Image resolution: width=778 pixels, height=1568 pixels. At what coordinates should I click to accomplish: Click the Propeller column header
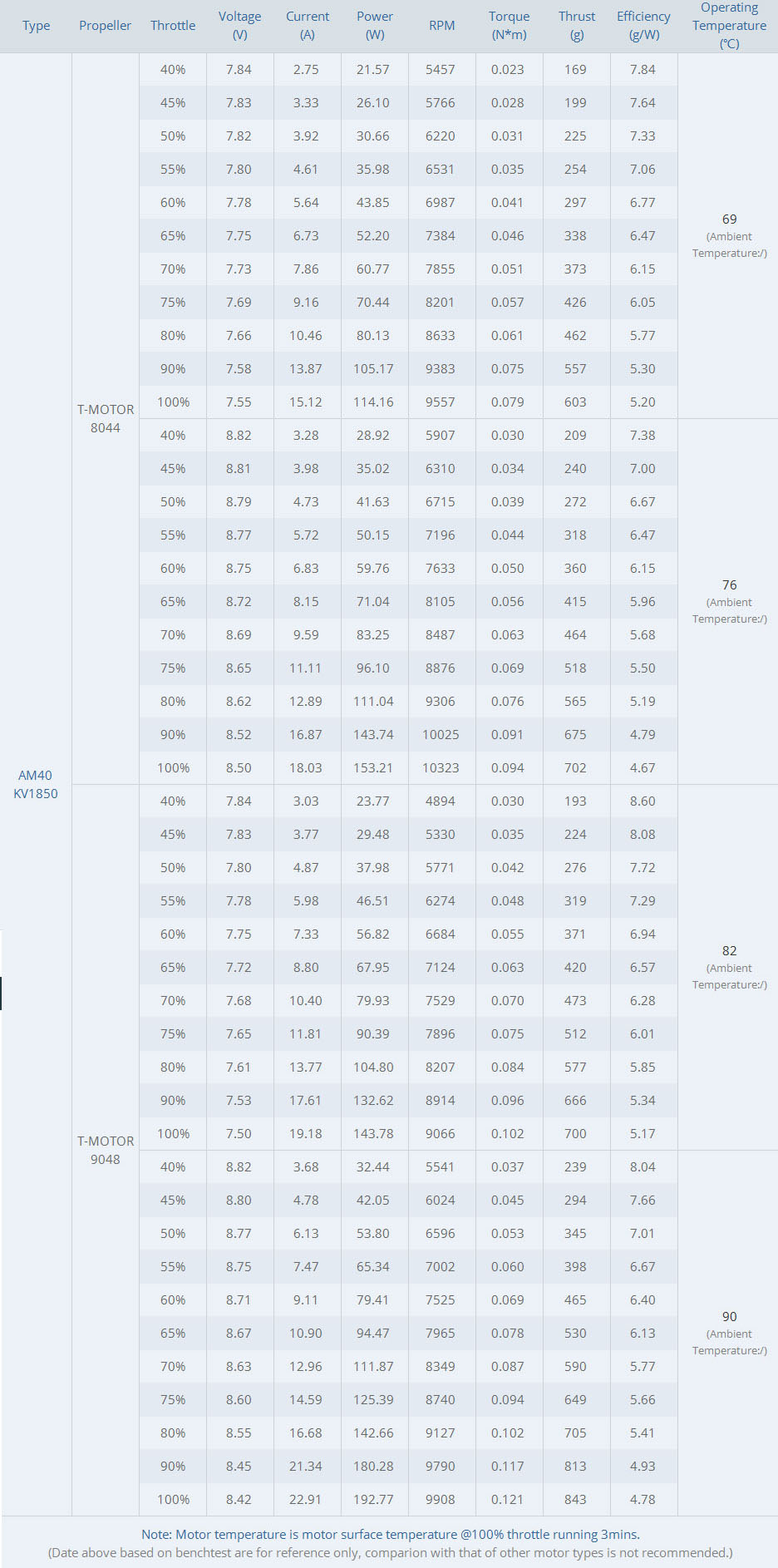(105, 26)
